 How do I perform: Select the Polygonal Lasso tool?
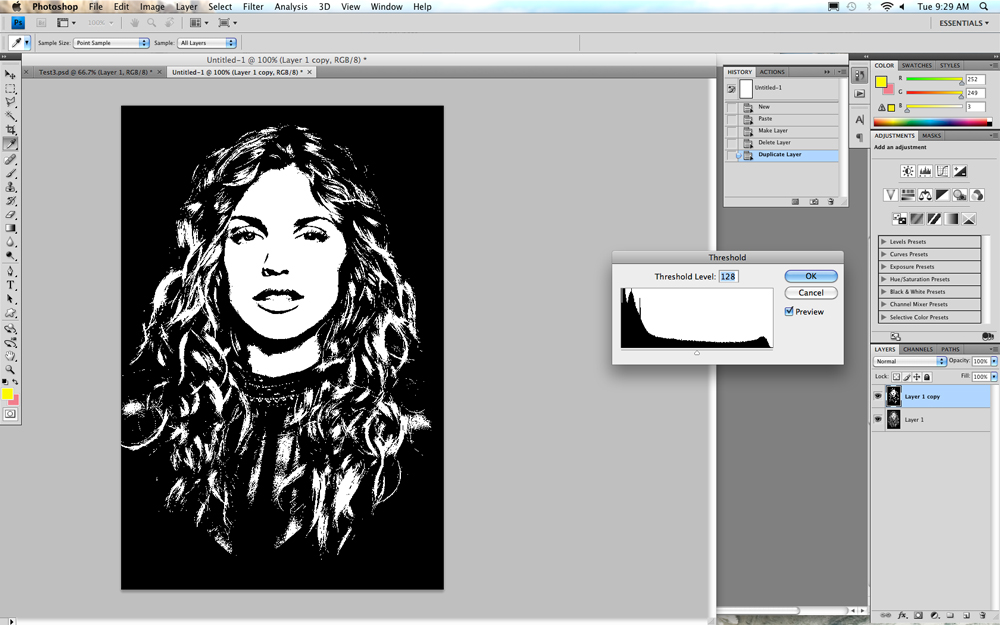tap(10, 102)
